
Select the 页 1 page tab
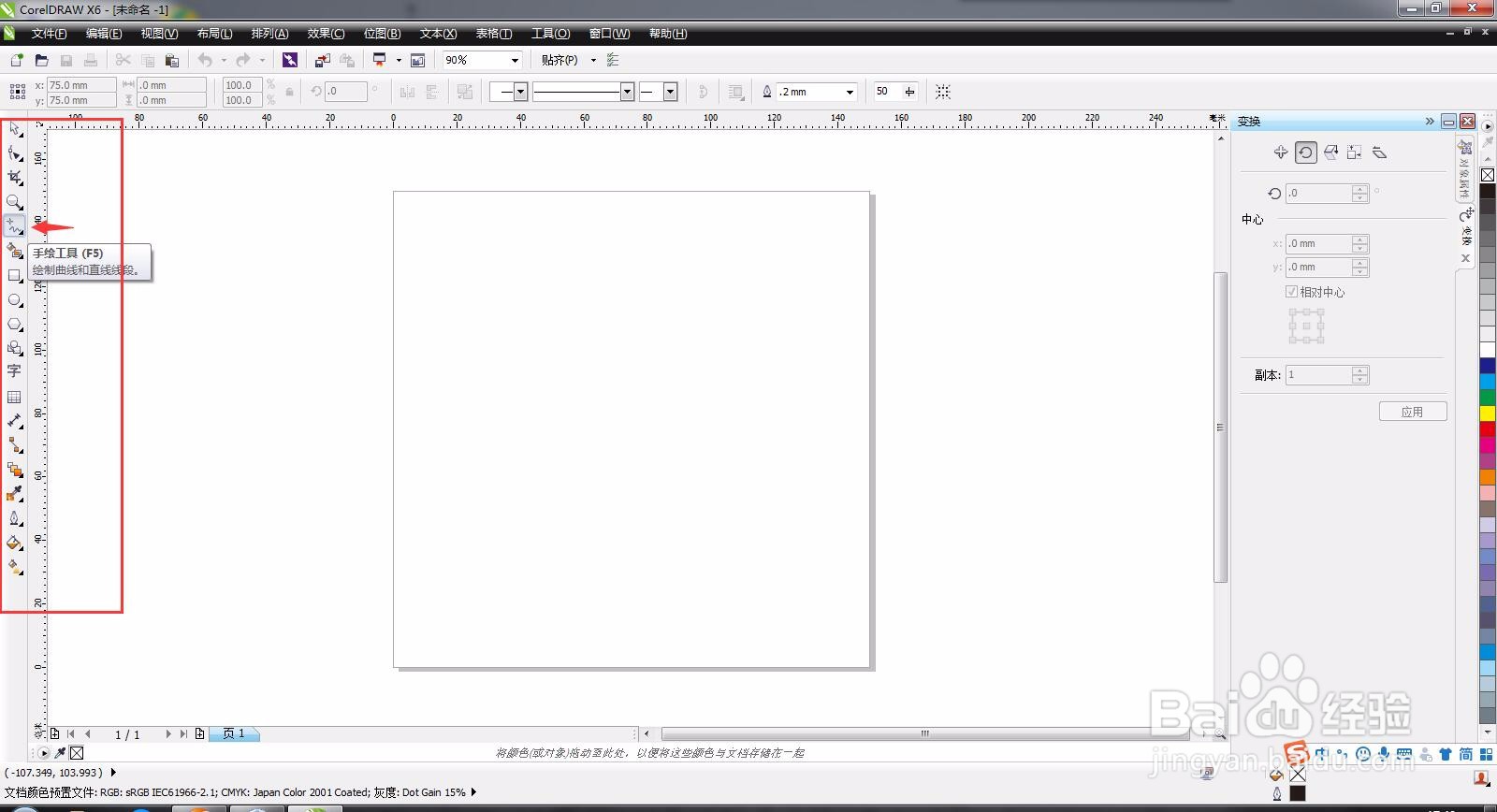click(x=234, y=734)
